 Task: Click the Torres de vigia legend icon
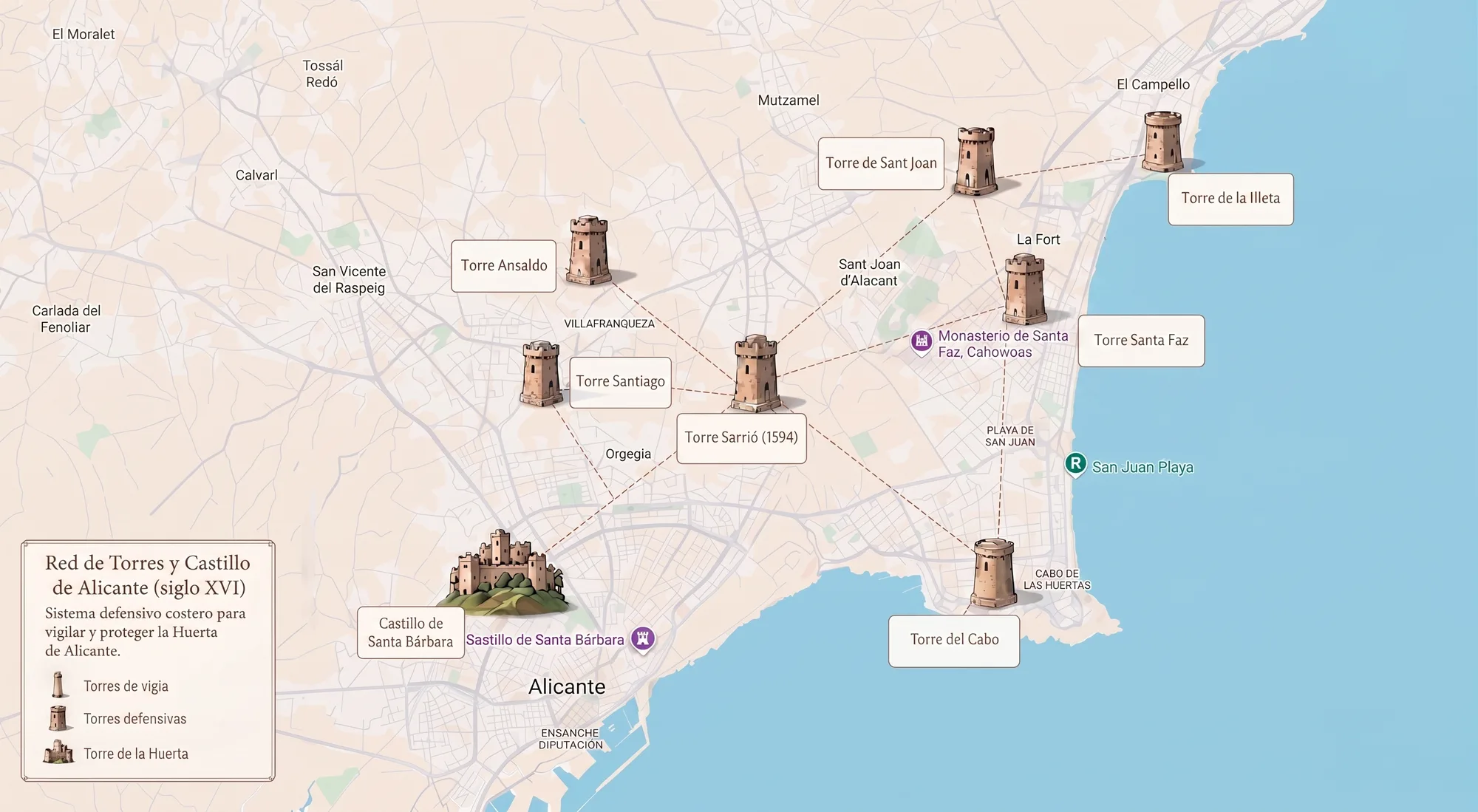point(58,685)
